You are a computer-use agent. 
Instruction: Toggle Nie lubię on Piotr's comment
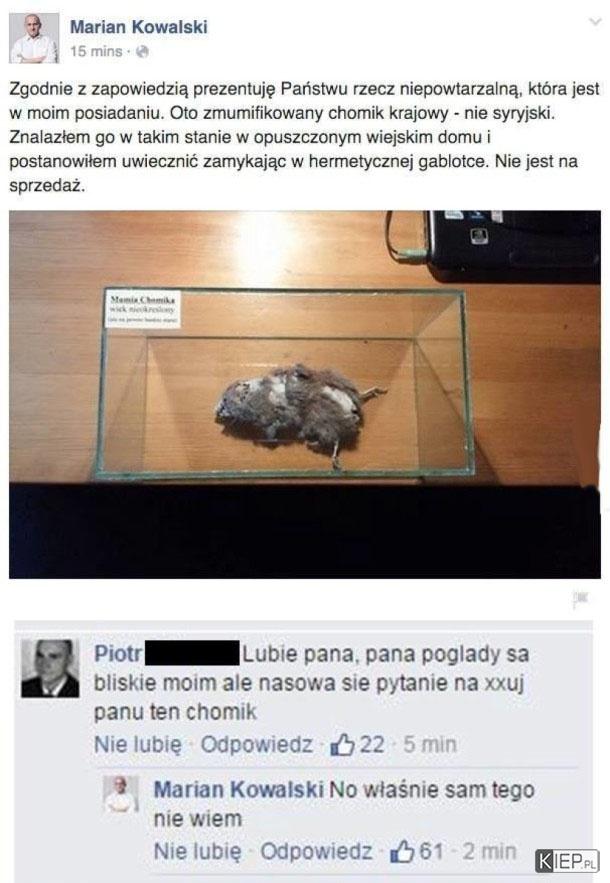(x=138, y=745)
